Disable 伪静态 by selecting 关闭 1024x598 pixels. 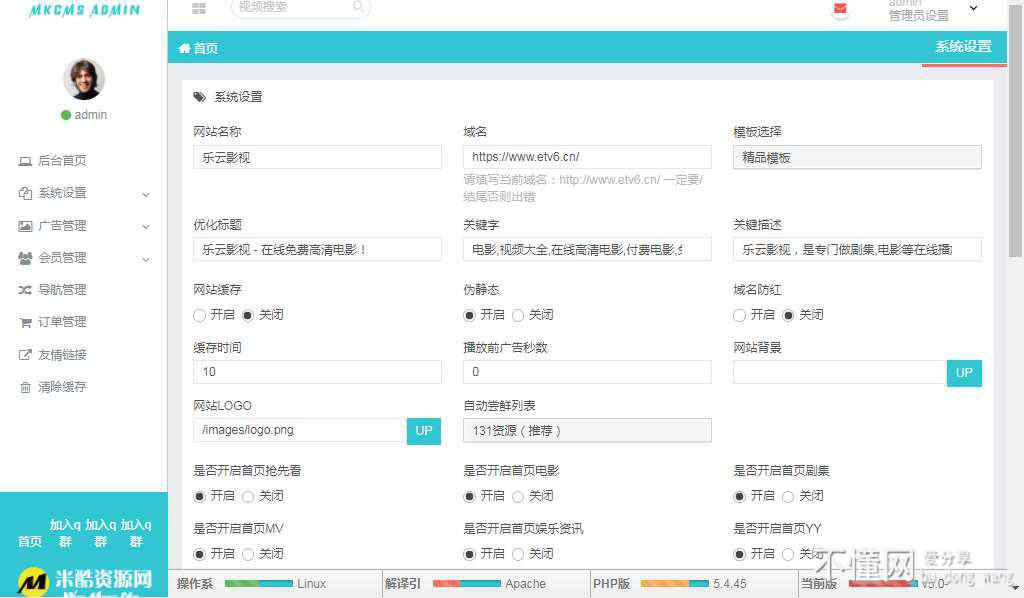518,315
